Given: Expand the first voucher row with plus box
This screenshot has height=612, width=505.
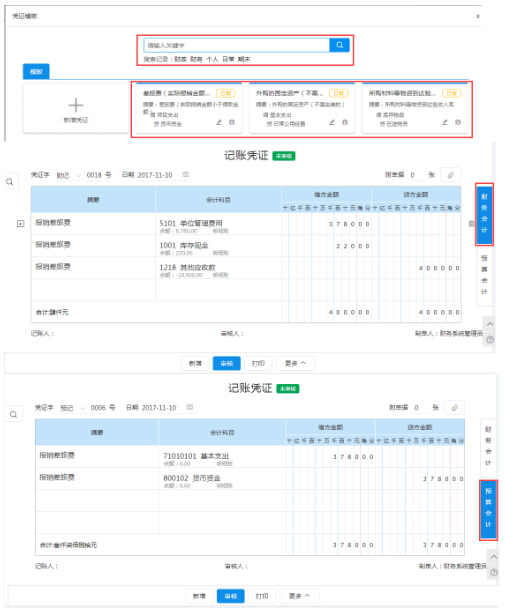Looking at the screenshot, I should click(x=21, y=224).
